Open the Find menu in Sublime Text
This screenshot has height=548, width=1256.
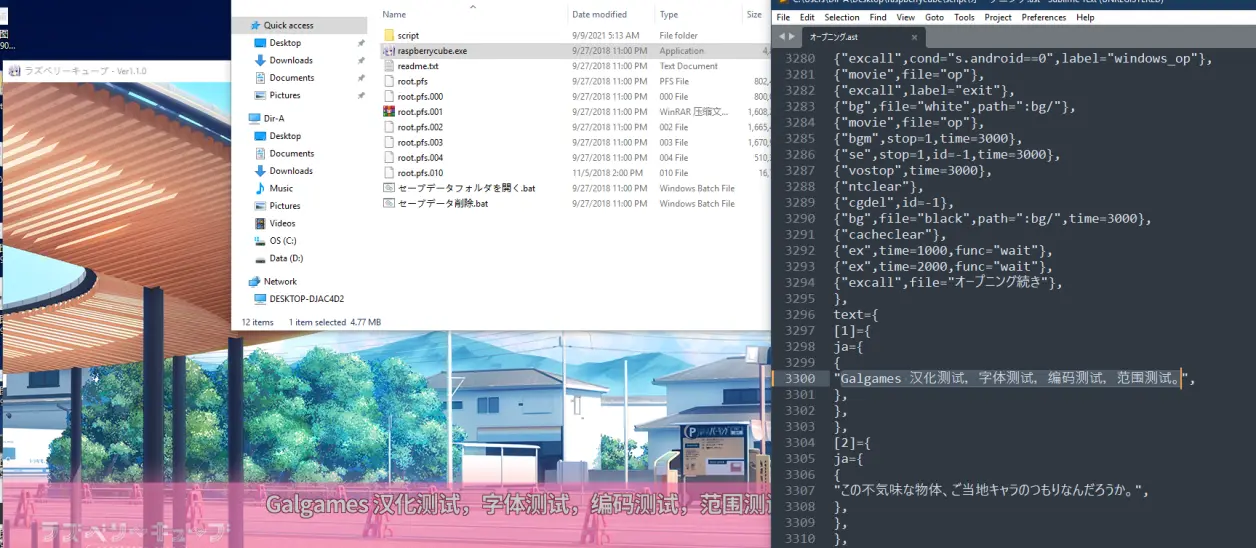[x=878, y=17]
